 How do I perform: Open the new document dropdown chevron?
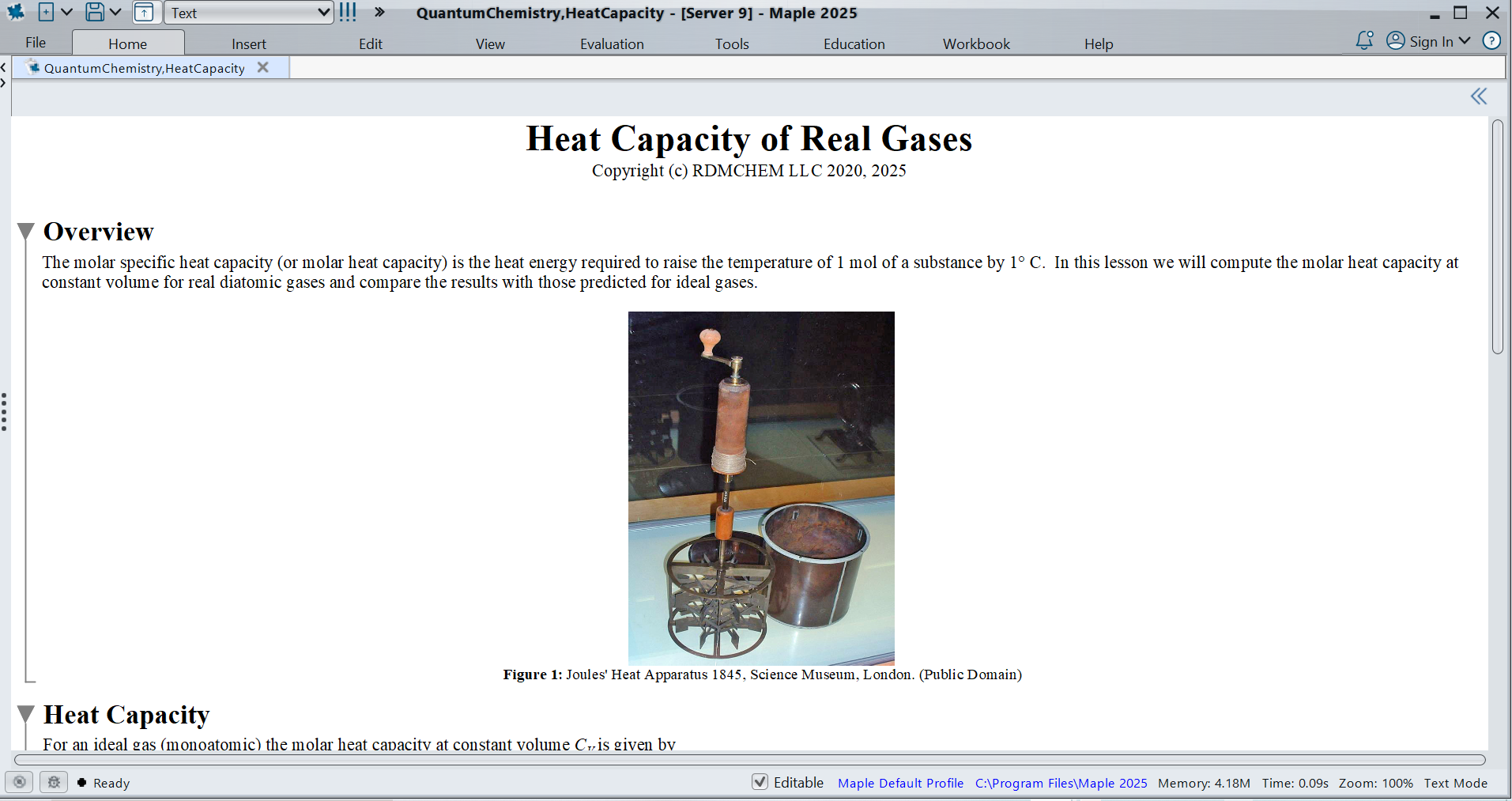pyautogui.click(x=67, y=12)
